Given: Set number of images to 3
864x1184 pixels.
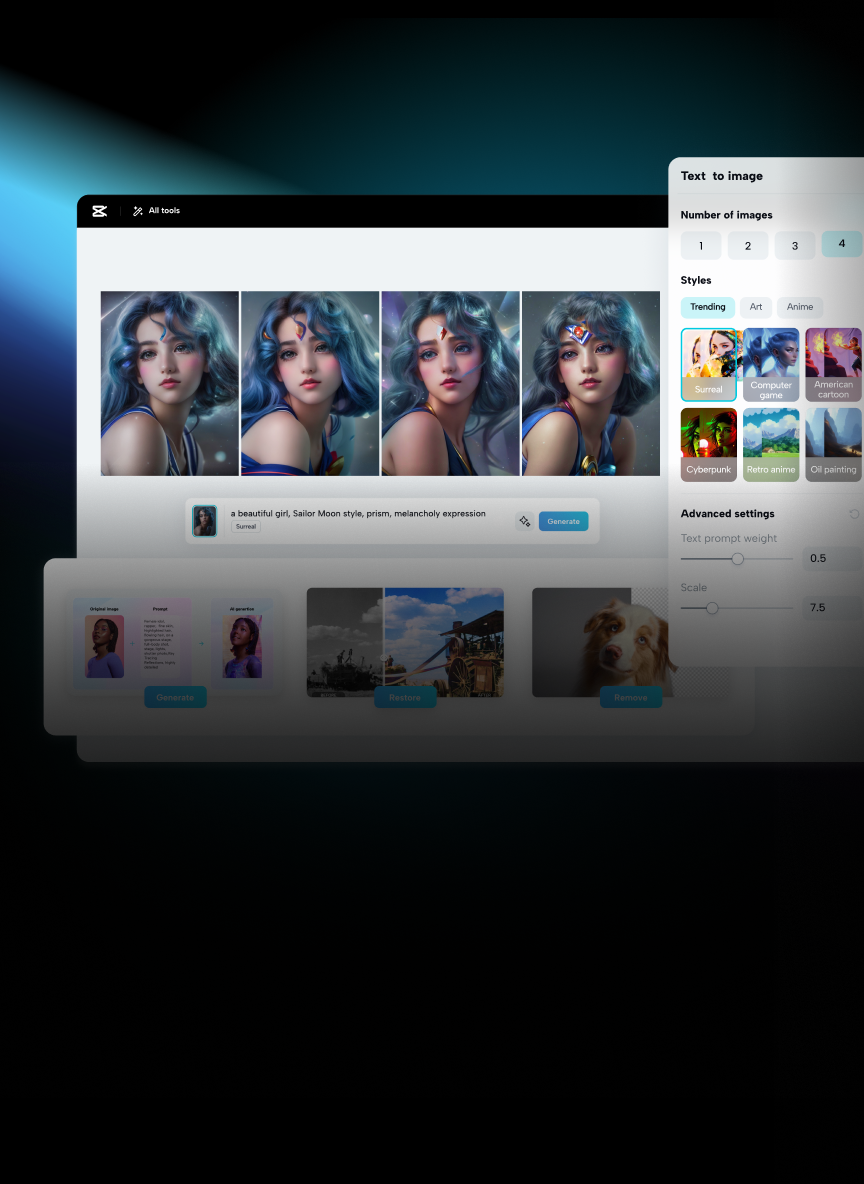Looking at the screenshot, I should click(795, 246).
